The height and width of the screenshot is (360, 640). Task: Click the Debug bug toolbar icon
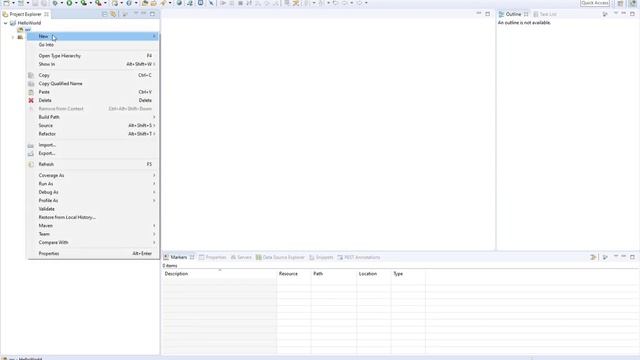55,3
